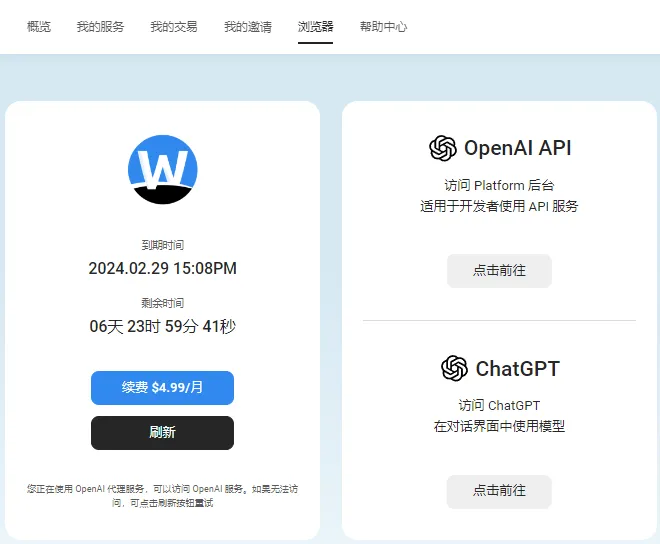
Task: Click 点击前往 under ChatGPT
Action: pos(499,491)
